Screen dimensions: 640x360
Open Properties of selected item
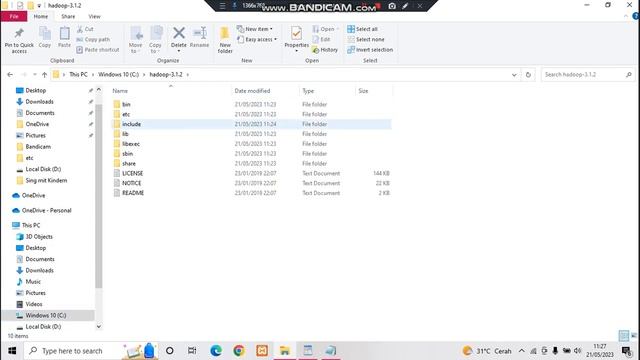coord(296,39)
